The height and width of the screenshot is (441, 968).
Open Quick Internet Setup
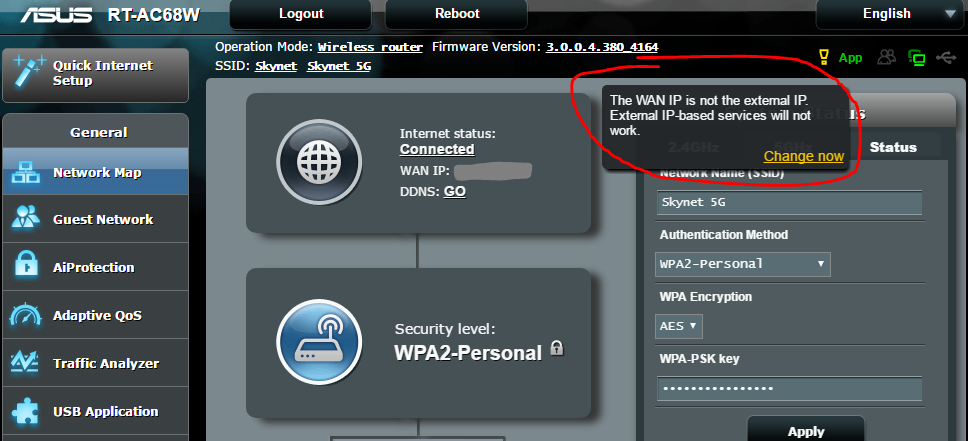96,75
